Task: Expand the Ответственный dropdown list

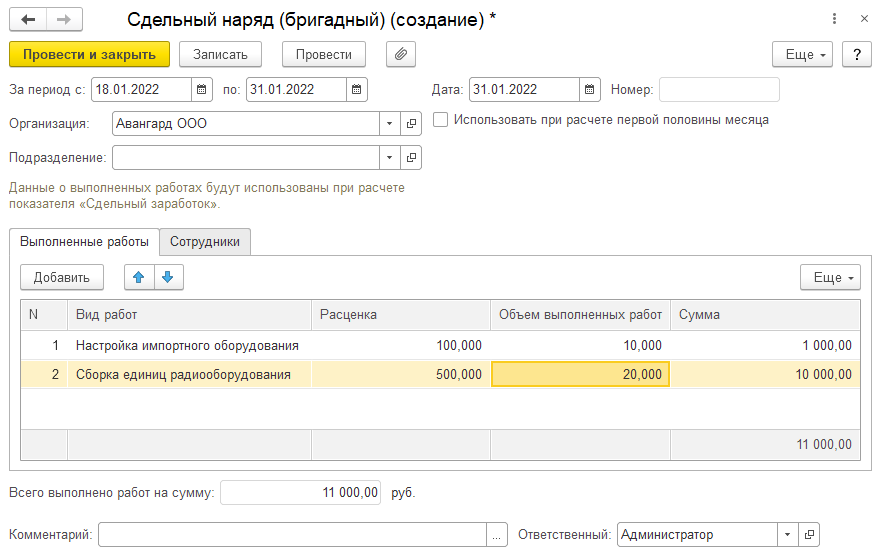Action: tap(787, 535)
